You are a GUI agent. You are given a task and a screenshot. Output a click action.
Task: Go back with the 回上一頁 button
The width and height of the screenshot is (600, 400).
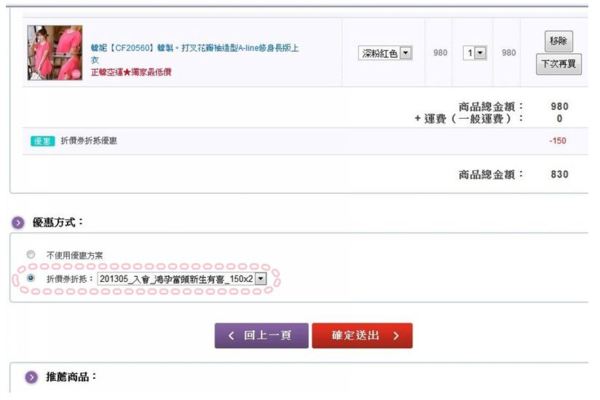pyautogui.click(x=260, y=335)
